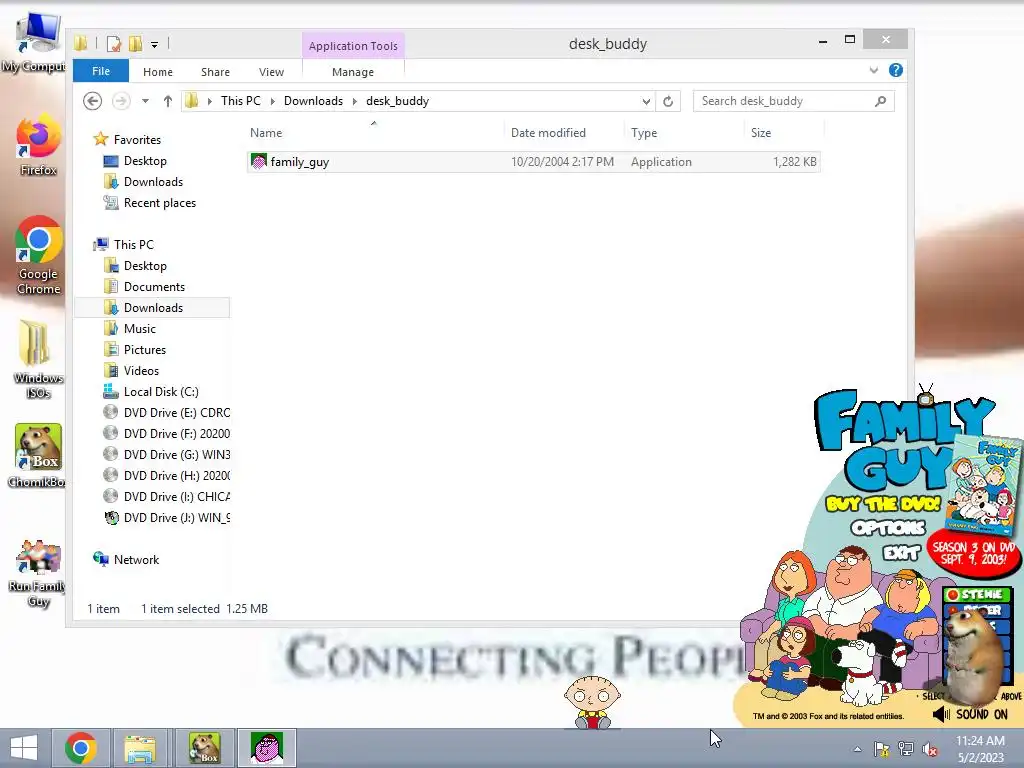This screenshot has width=1024, height=768.
Task: Open DVD Drive (J:) in sidebar
Action: (x=167, y=517)
